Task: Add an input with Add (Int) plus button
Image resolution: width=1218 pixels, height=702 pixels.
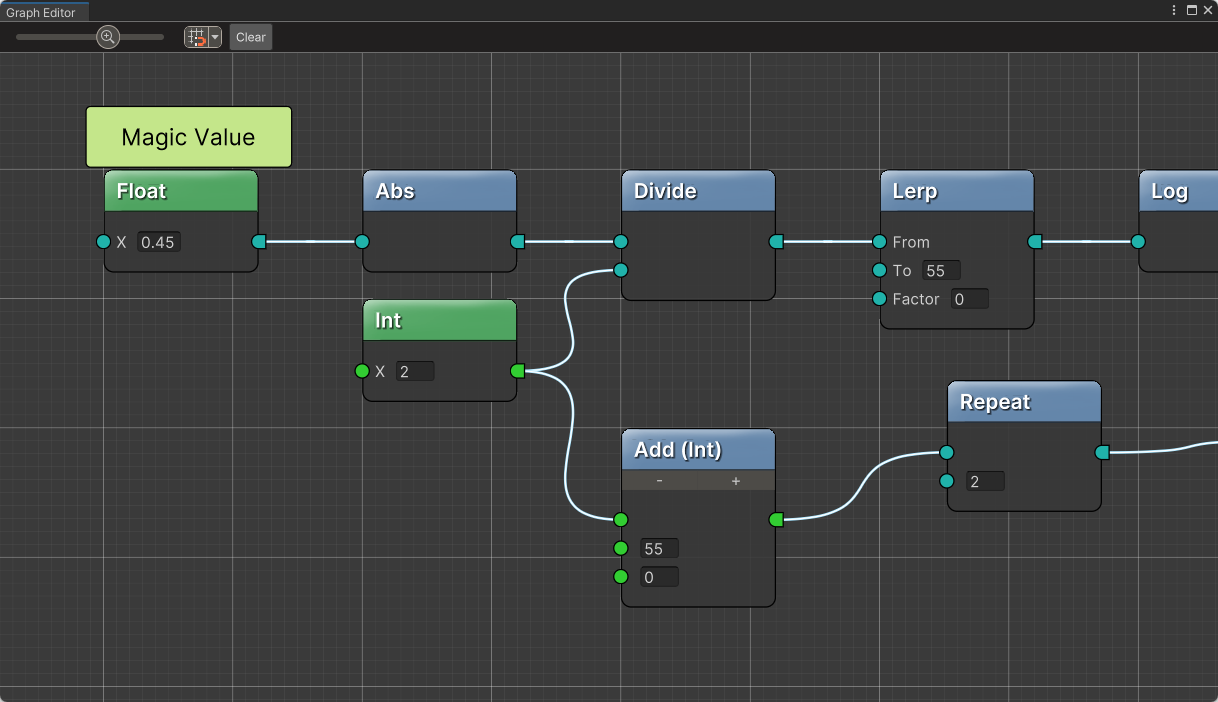Action: click(736, 481)
